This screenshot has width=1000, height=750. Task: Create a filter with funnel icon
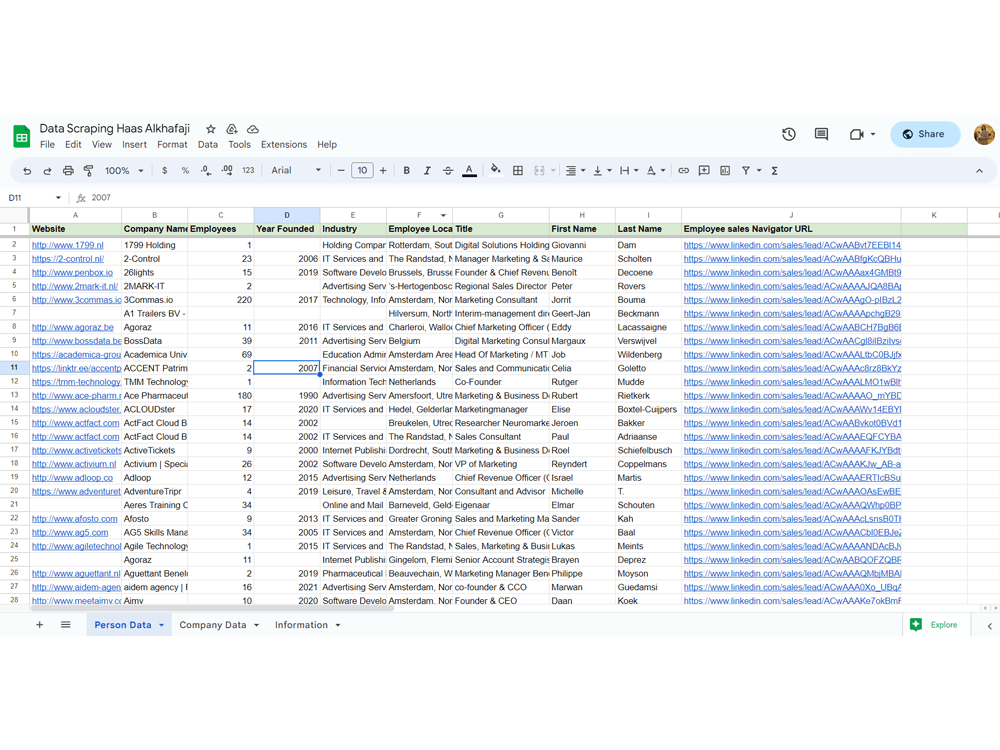pyautogui.click(x=746, y=171)
